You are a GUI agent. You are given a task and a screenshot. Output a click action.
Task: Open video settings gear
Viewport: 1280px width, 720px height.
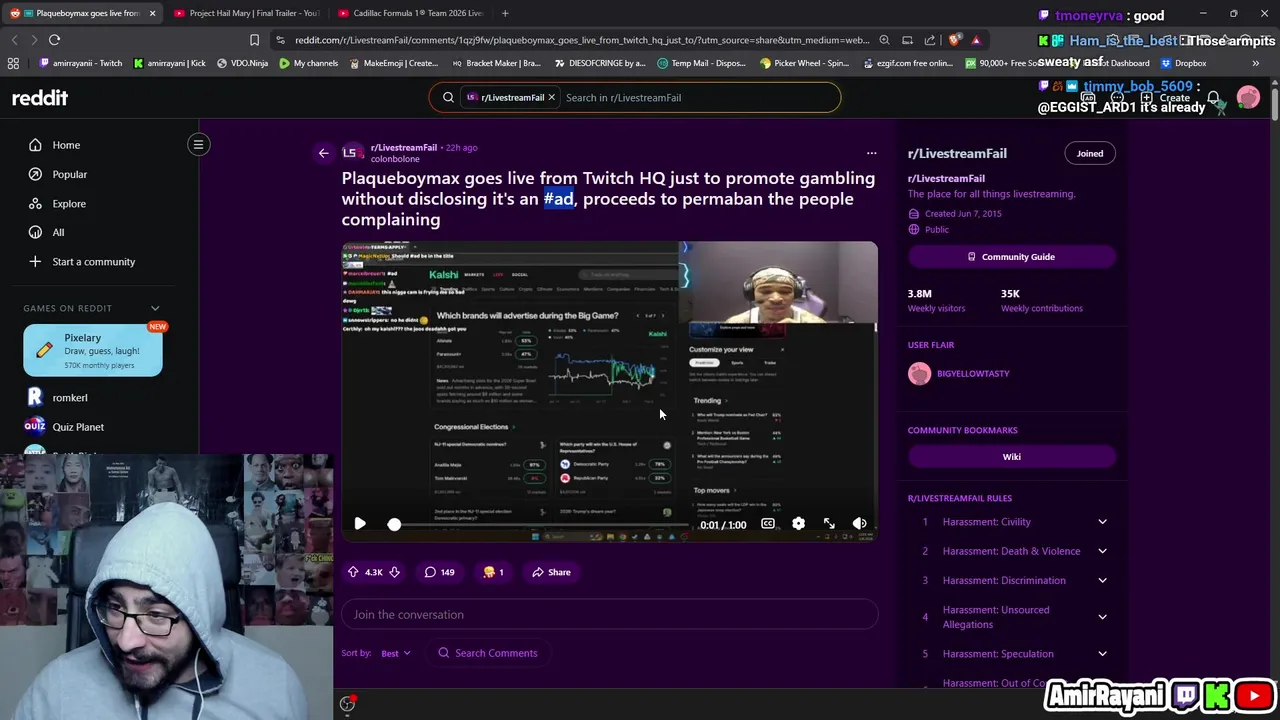point(798,524)
